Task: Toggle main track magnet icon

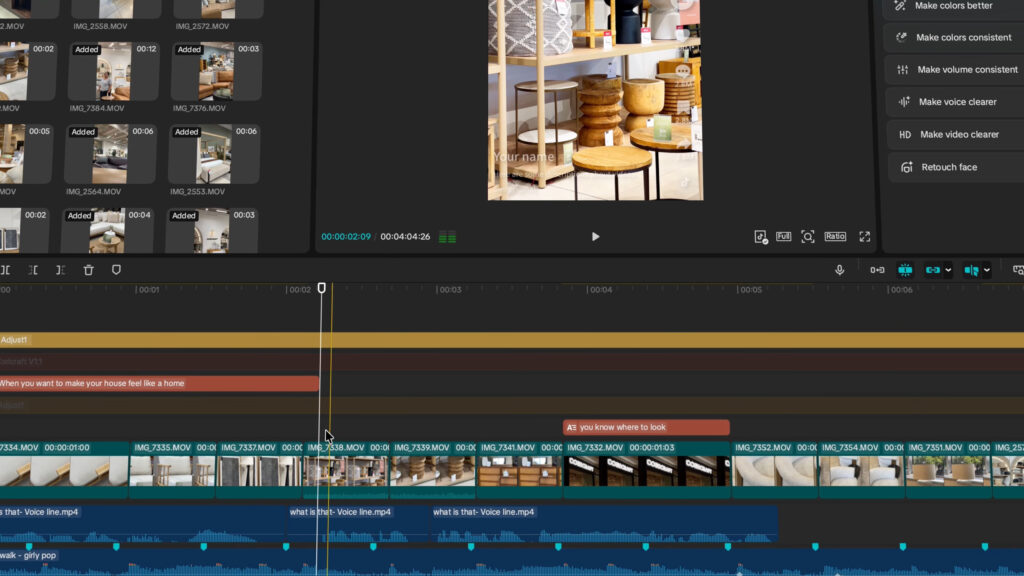Action: pos(877,270)
